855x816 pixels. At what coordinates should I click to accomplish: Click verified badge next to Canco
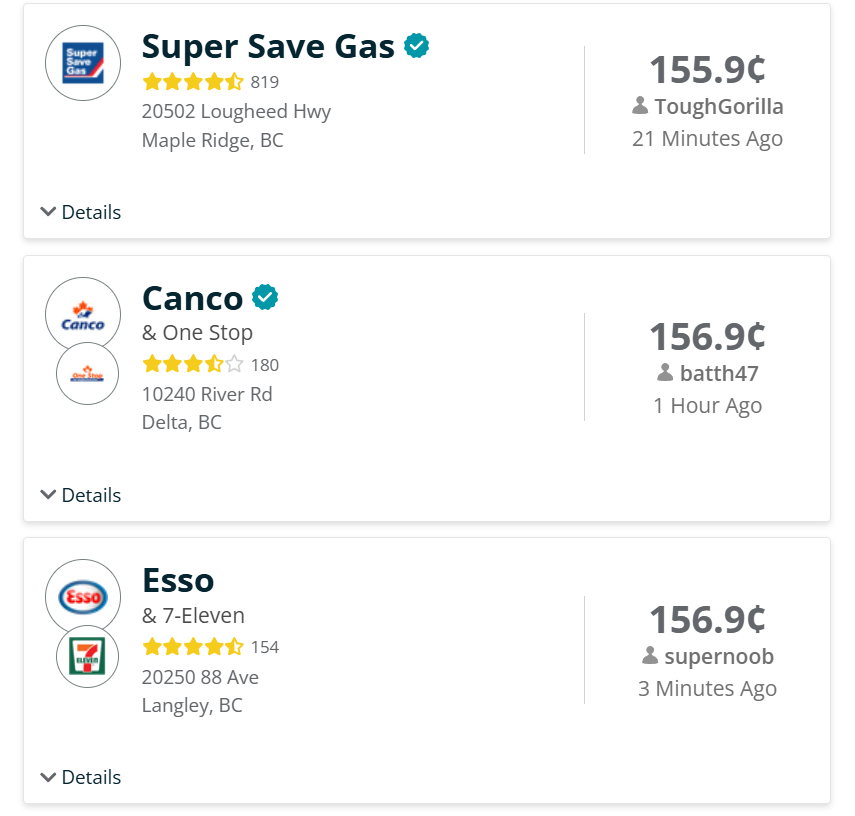point(265,297)
